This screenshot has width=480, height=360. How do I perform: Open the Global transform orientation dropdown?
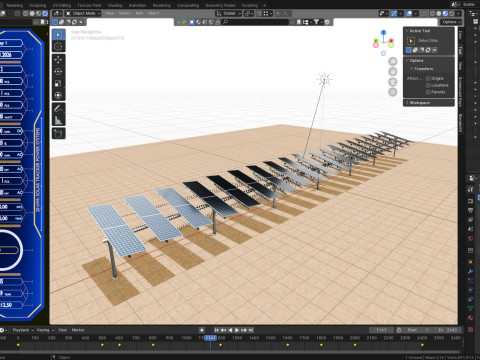[x=228, y=13]
